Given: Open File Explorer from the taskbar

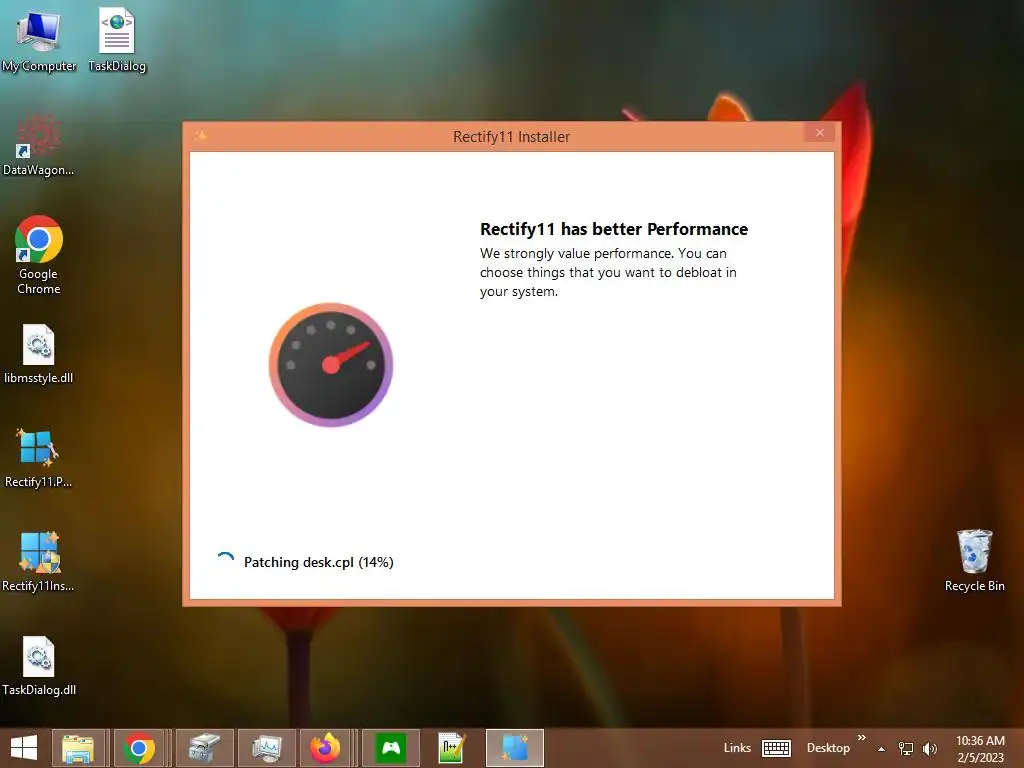Looking at the screenshot, I should 78,748.
